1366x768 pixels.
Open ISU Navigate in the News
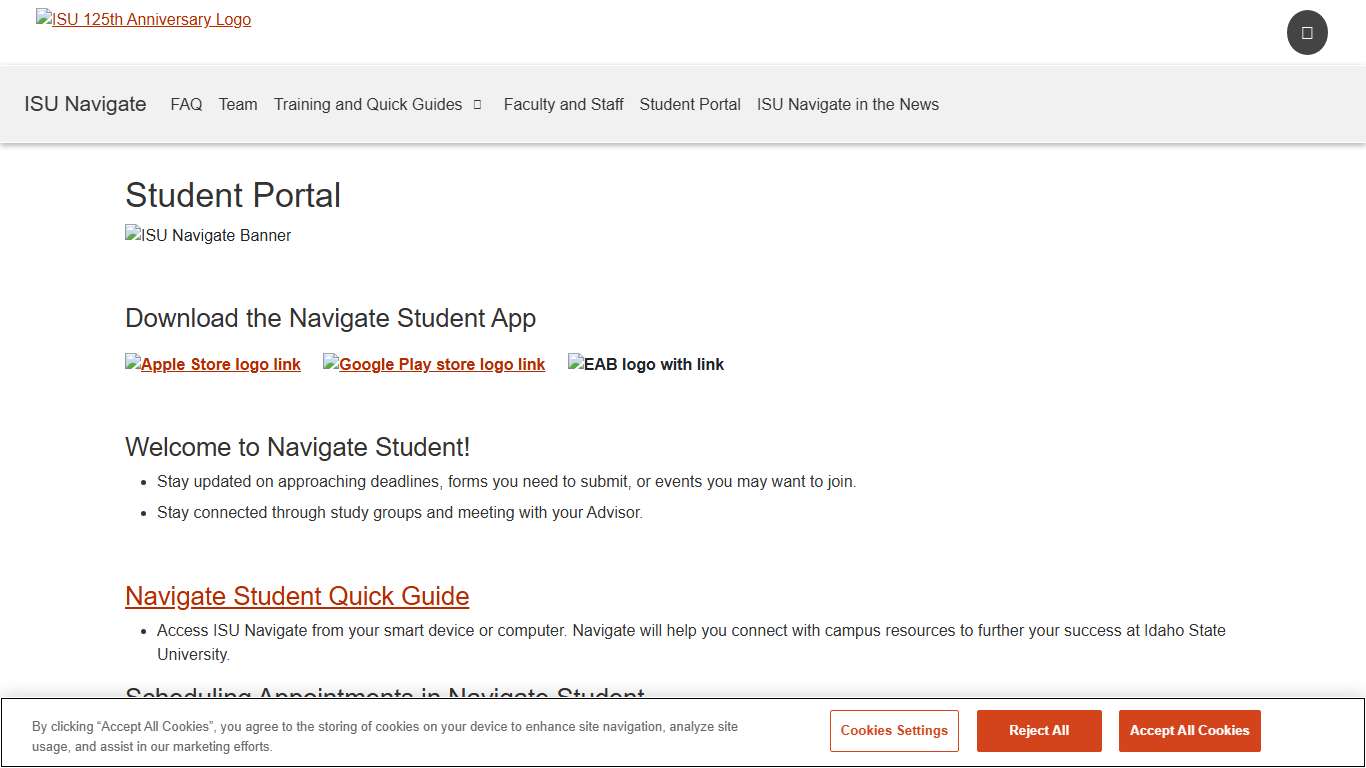point(848,104)
